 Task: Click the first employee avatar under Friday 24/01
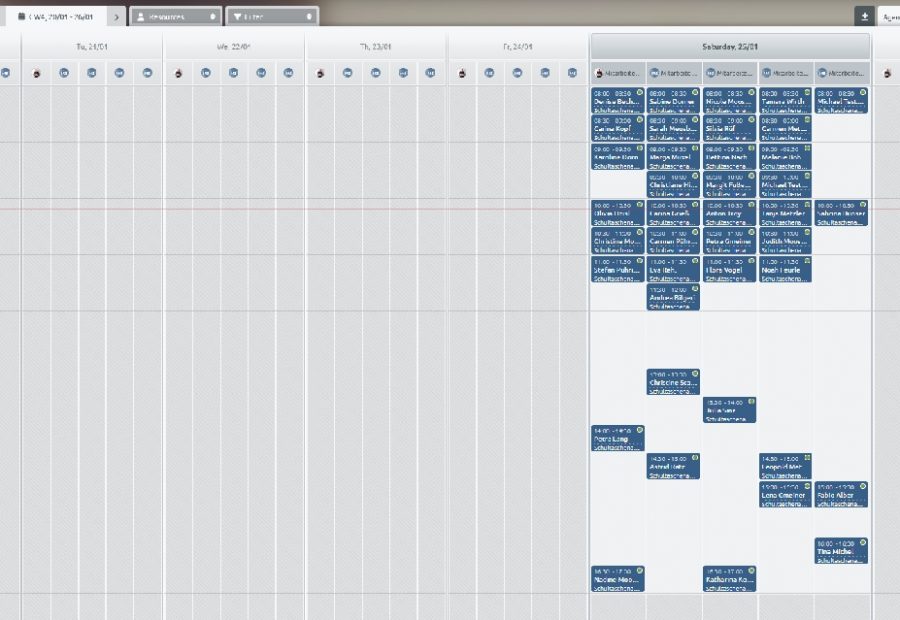point(462,73)
